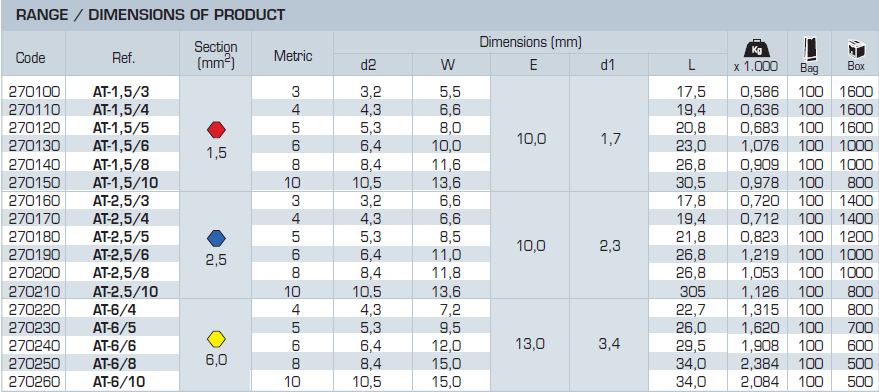879x392 pixels.
Task: Click product code 270100
Action: pyautogui.click(x=35, y=91)
